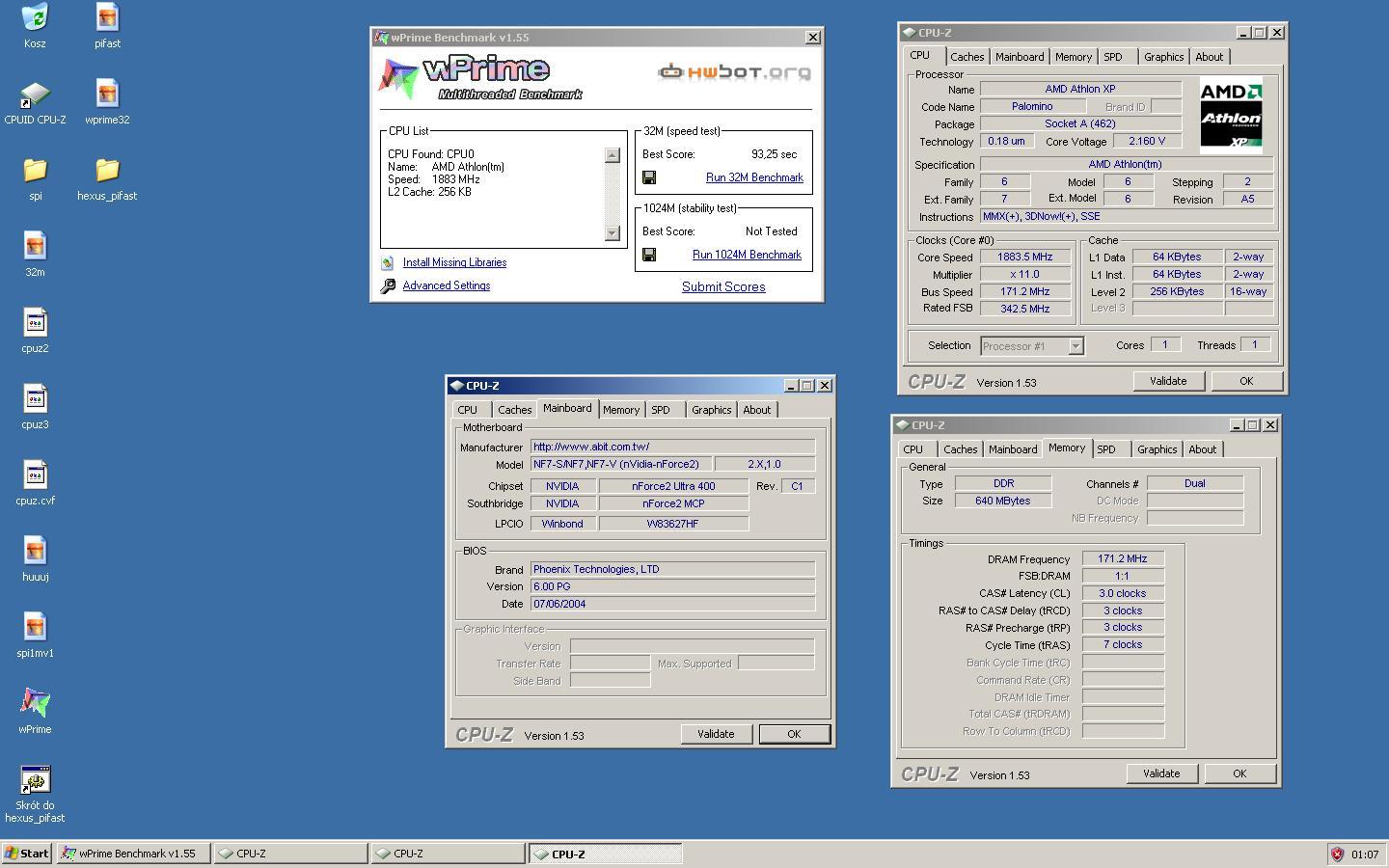Select the wprime32 desktop icon
1389x868 pixels.
point(107,94)
